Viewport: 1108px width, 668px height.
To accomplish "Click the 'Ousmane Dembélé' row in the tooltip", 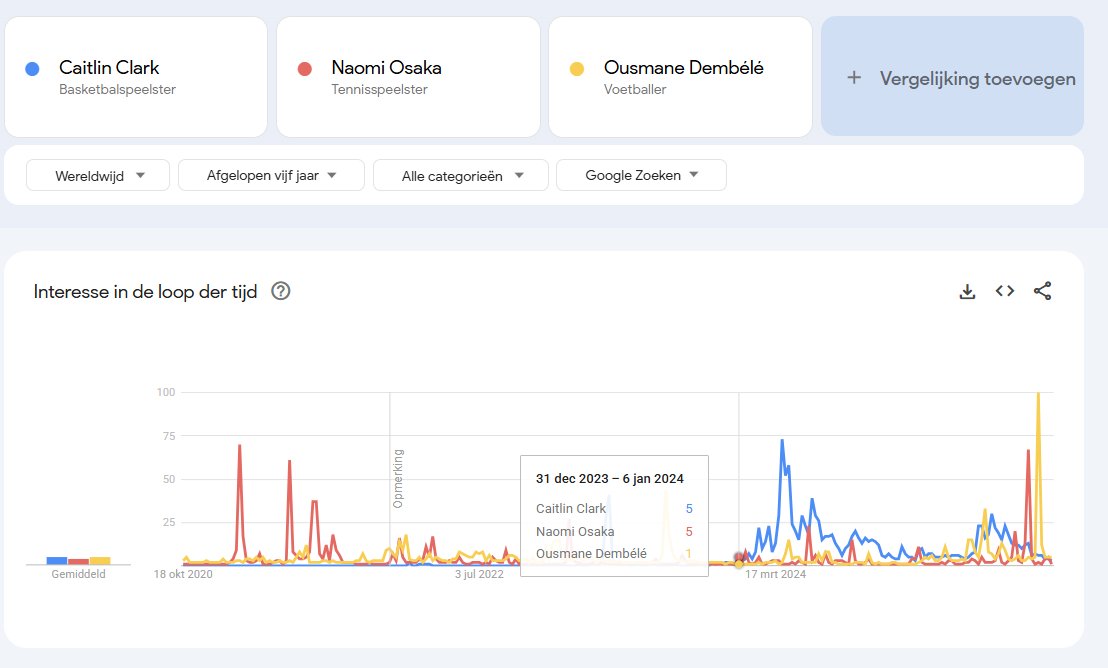I will (x=614, y=553).
